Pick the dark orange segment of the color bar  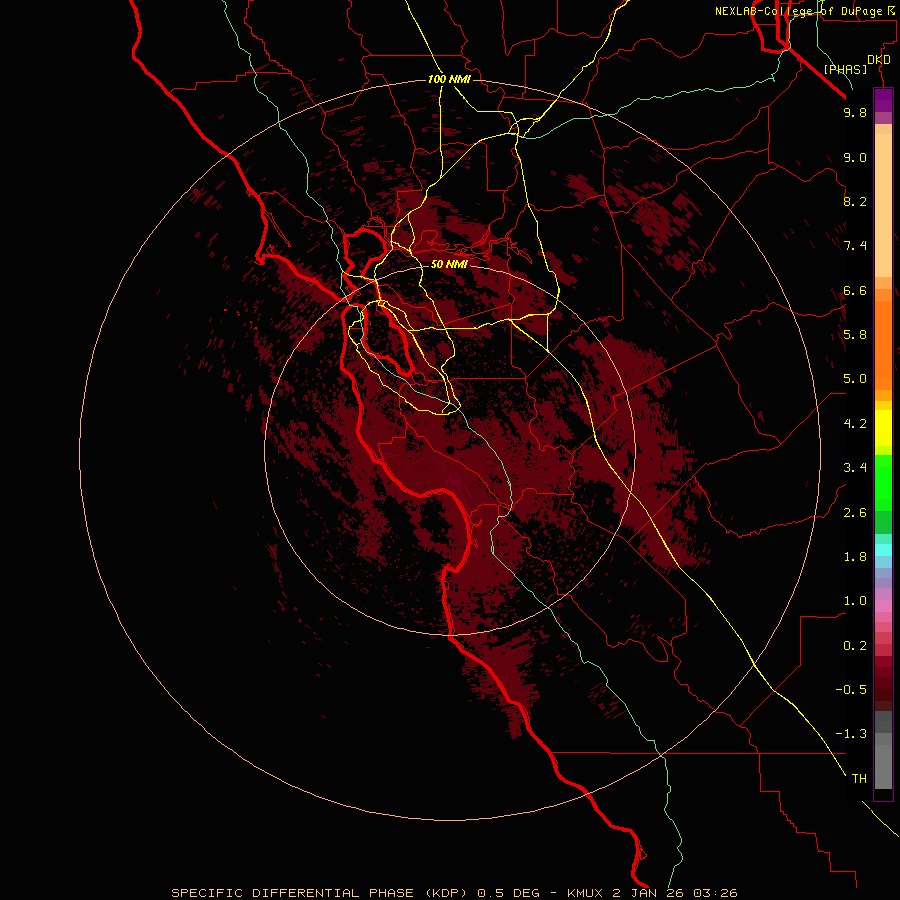[883, 346]
